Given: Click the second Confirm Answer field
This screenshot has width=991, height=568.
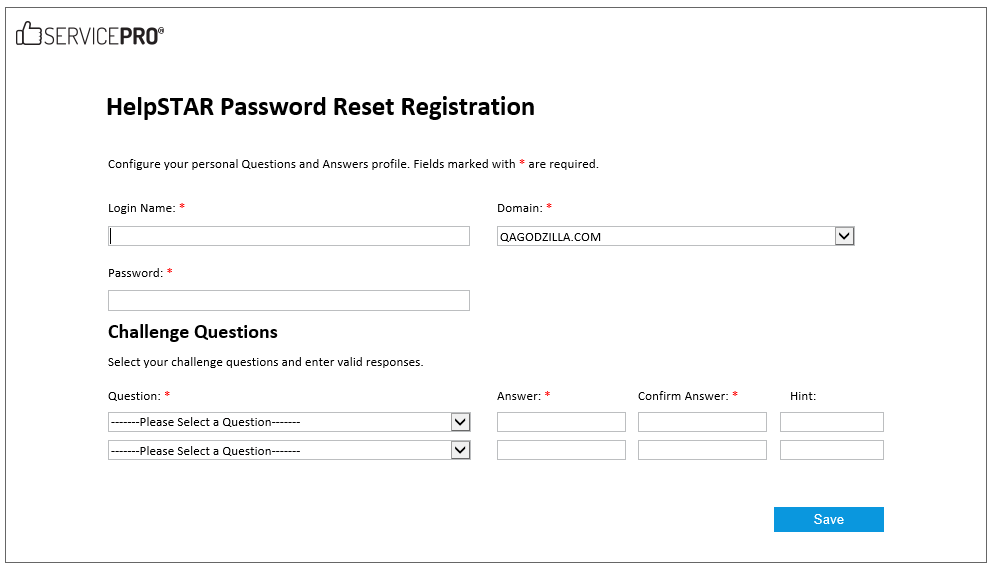Looking at the screenshot, I should pyautogui.click(x=702, y=450).
